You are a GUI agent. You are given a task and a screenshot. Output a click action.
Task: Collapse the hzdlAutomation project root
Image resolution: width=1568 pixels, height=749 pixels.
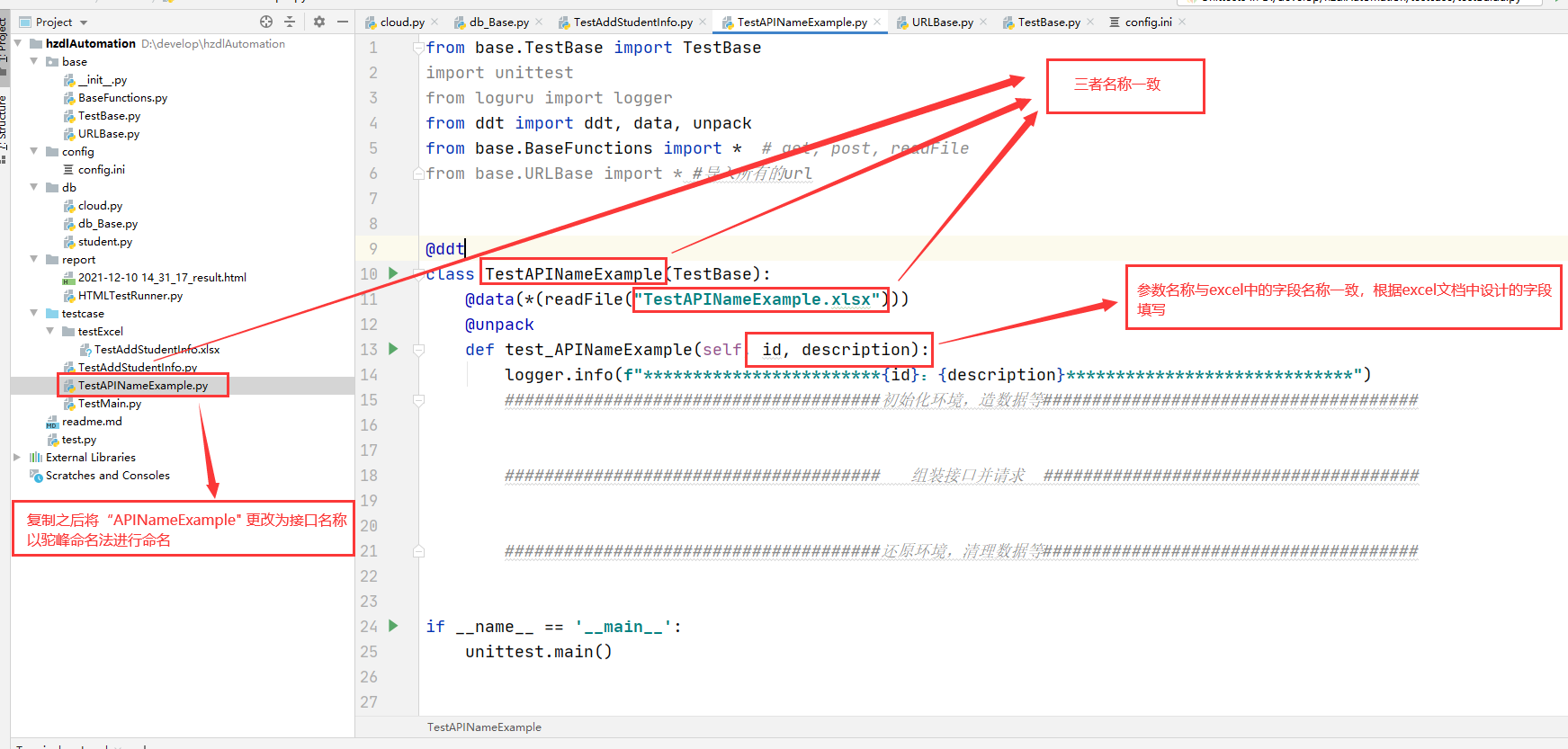18,43
